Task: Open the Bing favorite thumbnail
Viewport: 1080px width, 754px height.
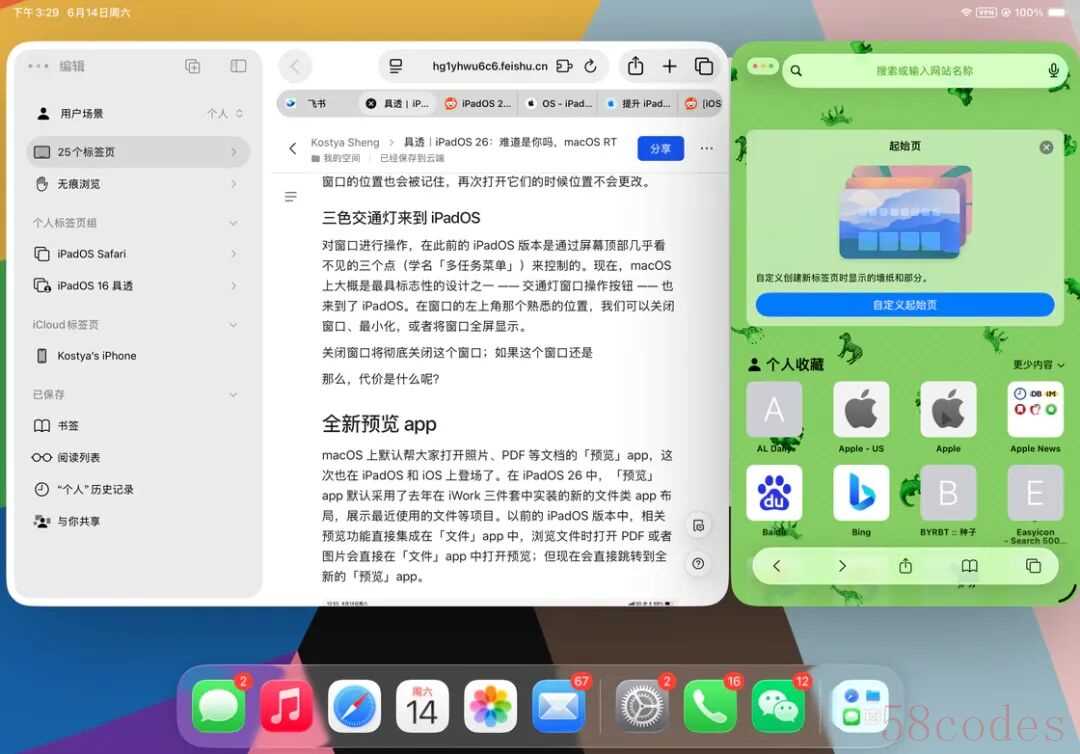Action: click(861, 493)
